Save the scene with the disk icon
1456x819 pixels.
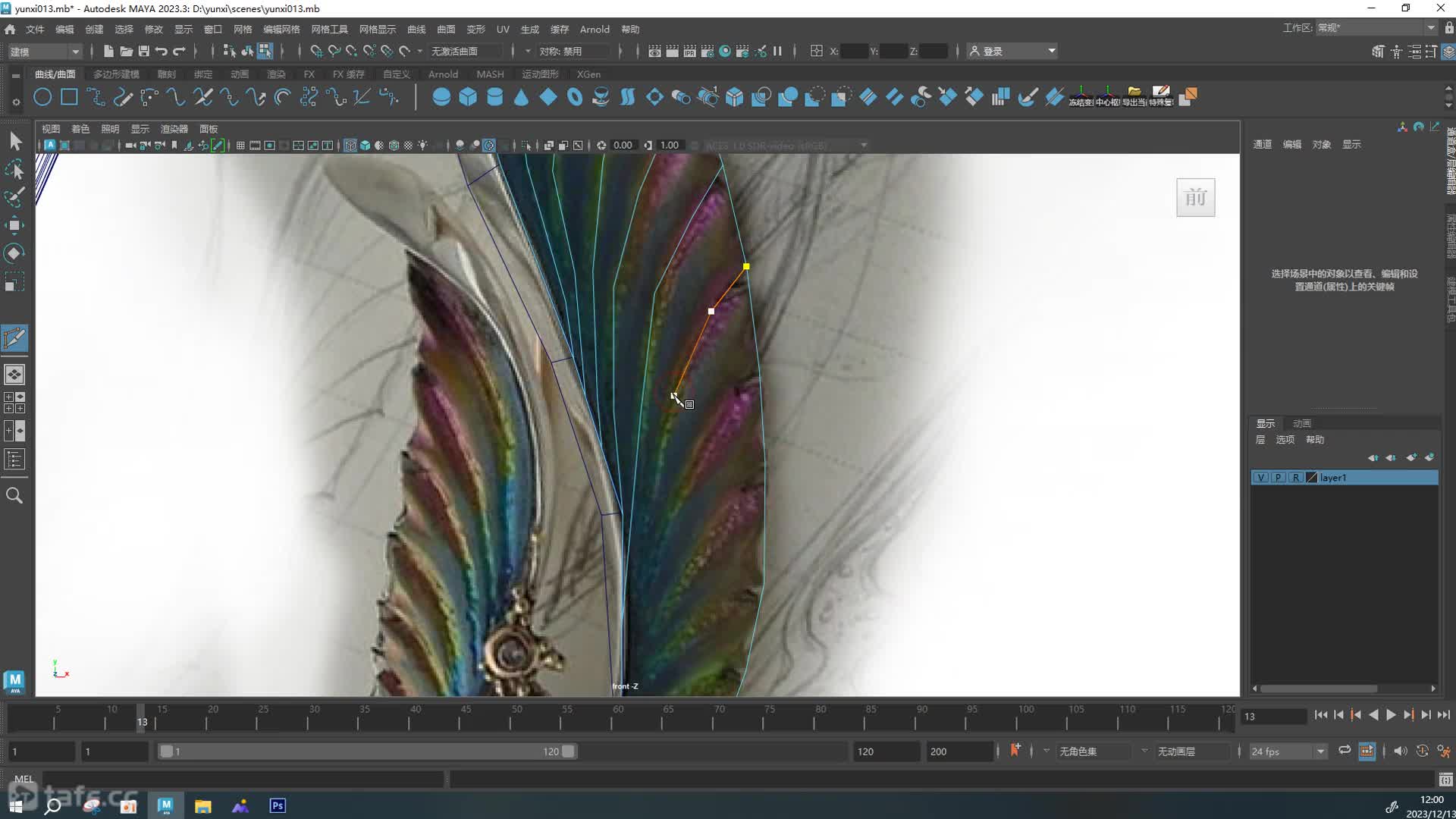pos(143,51)
